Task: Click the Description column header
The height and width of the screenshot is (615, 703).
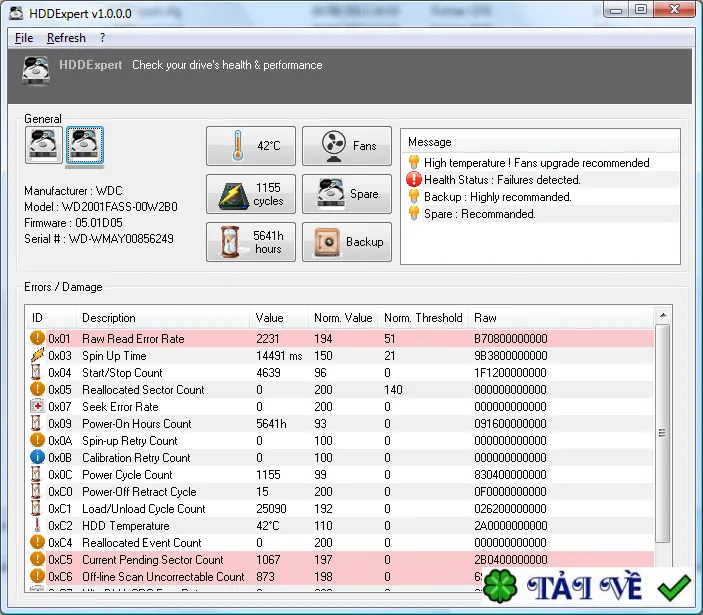Action: click(x=162, y=318)
